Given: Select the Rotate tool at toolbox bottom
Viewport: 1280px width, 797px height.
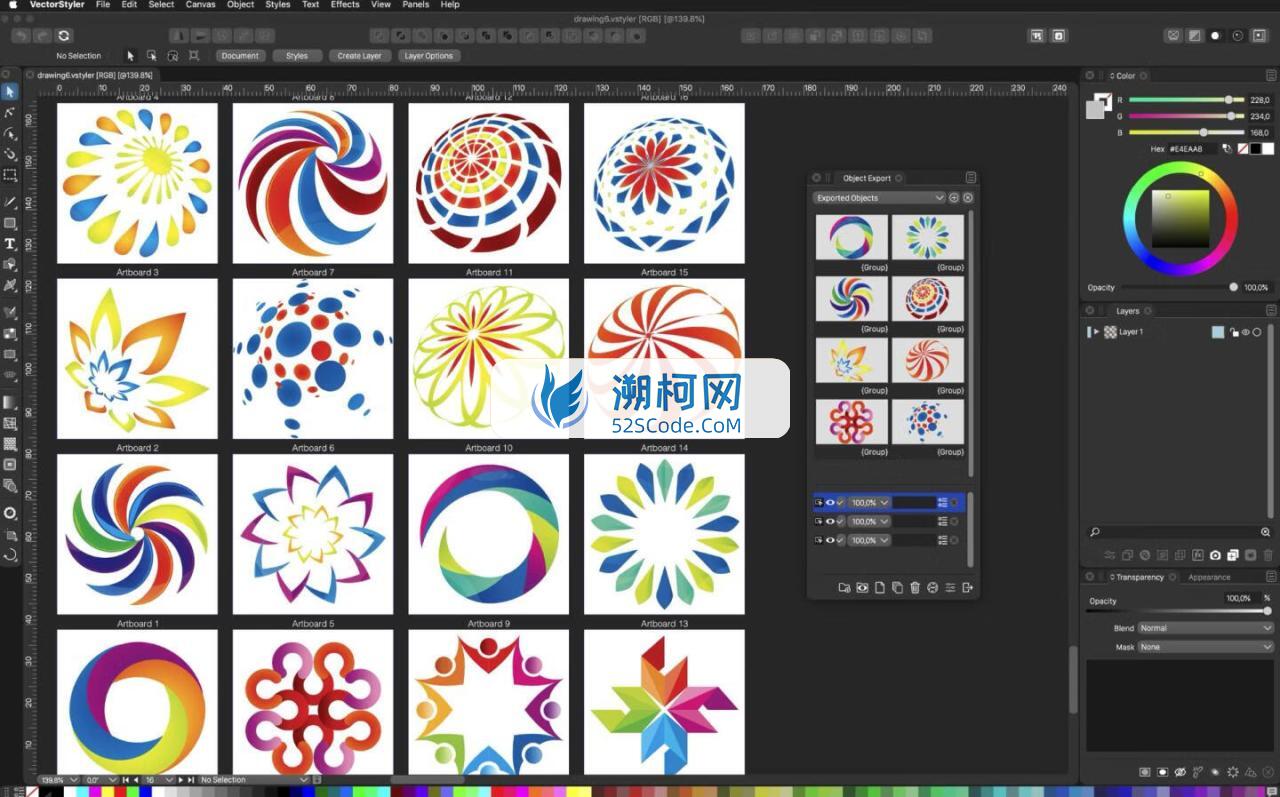Looking at the screenshot, I should tap(10, 555).
